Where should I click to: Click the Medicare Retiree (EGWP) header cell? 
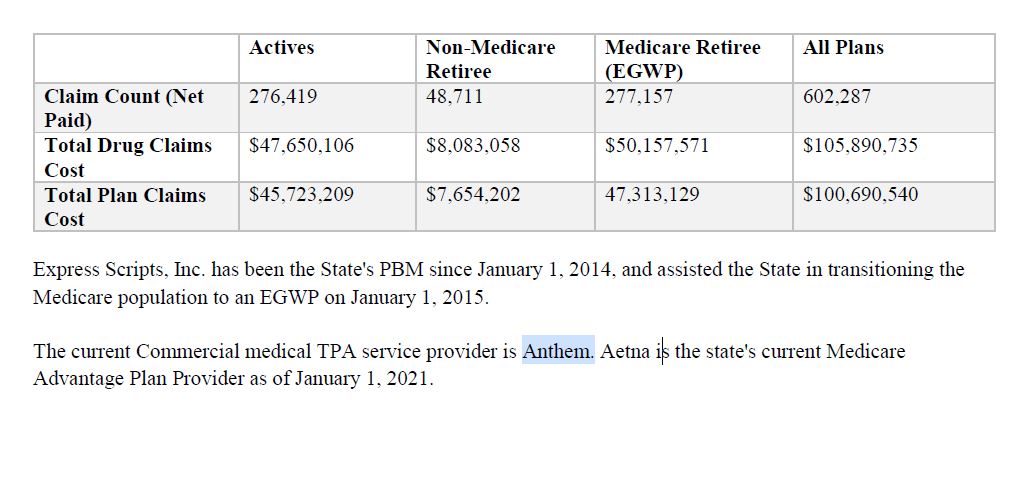pos(682,59)
